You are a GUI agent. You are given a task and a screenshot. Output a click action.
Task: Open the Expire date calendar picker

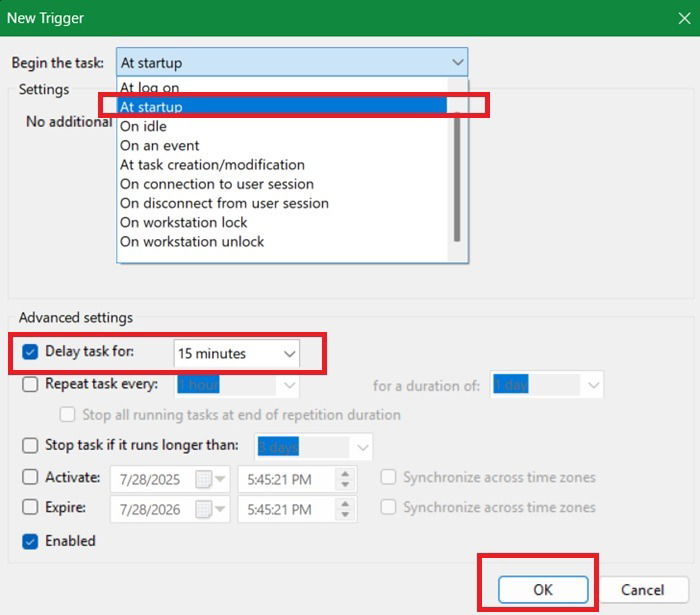pos(205,509)
